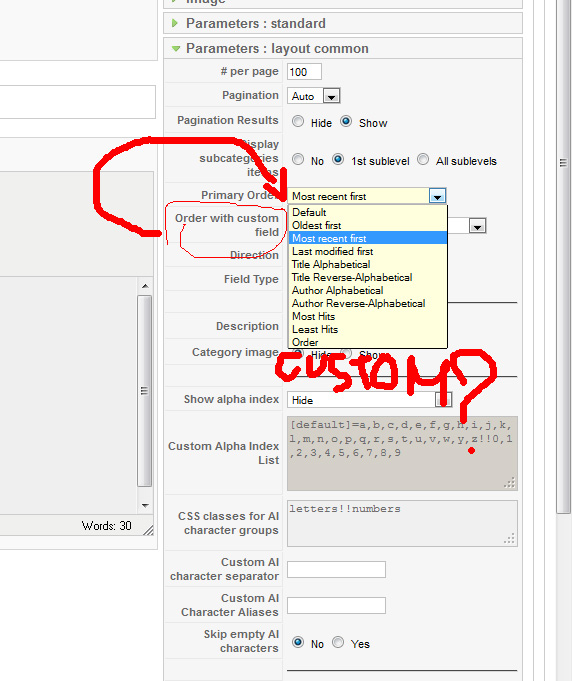Choose Order option in list
The width and height of the screenshot is (572, 681).
click(x=367, y=342)
